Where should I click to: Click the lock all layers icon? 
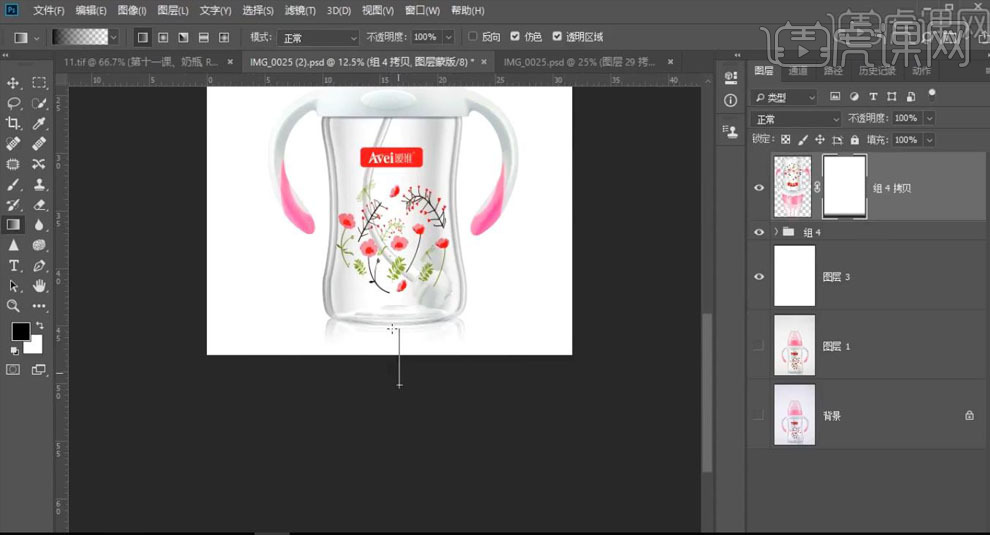coord(855,140)
